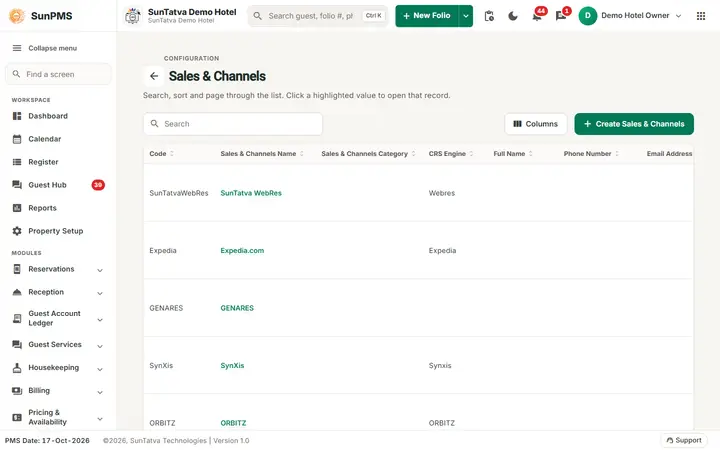Expand the Housekeeping chevron
Viewport: 720px width, 450px height.
(x=100, y=369)
